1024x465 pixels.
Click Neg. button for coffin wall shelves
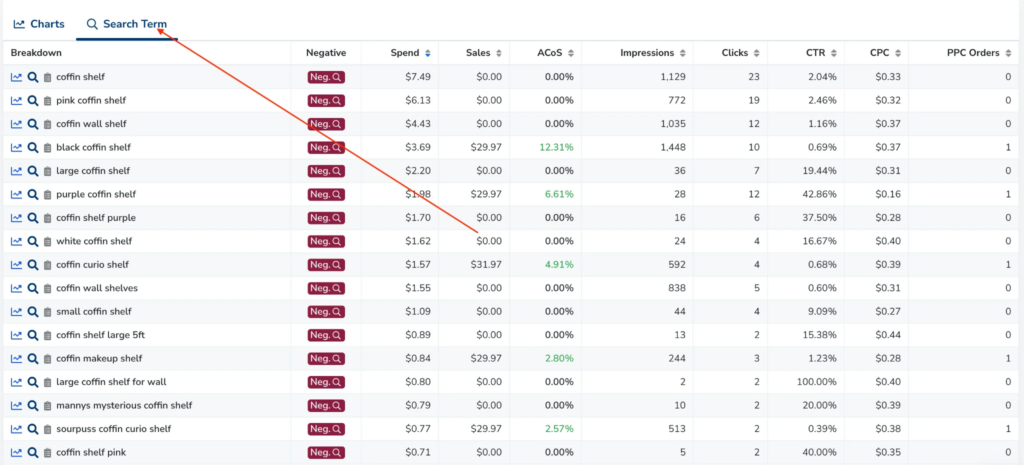326,289
